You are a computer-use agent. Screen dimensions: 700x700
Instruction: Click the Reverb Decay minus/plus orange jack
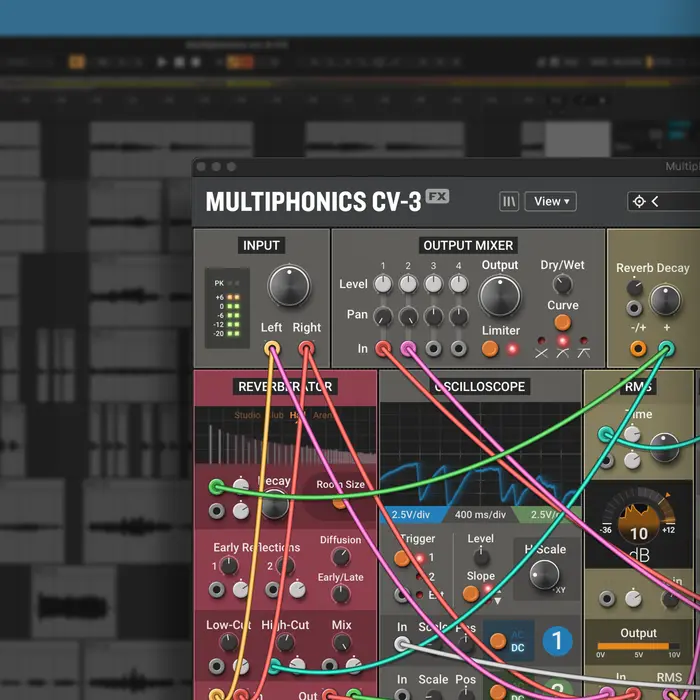637,349
